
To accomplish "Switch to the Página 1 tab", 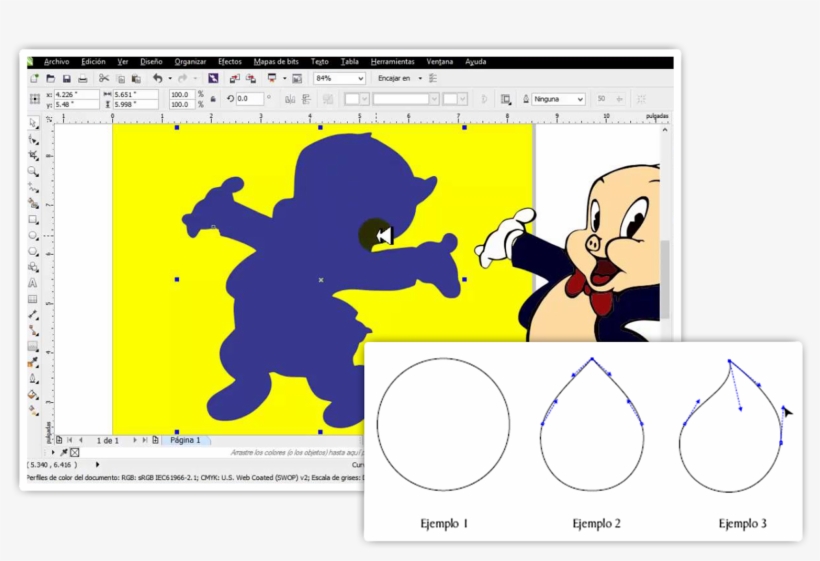I will (x=186, y=440).
